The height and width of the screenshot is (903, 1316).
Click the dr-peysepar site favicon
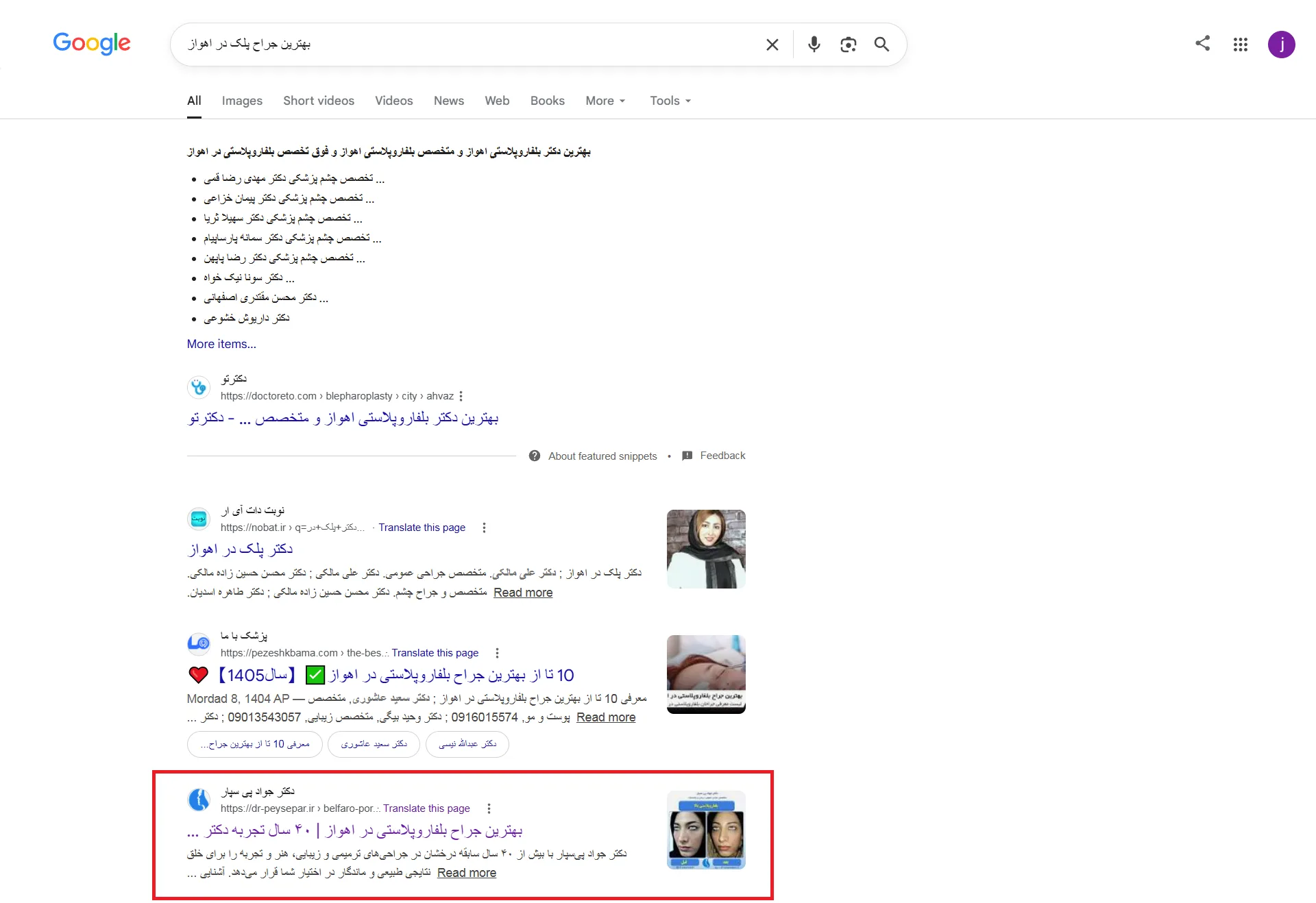click(x=199, y=800)
